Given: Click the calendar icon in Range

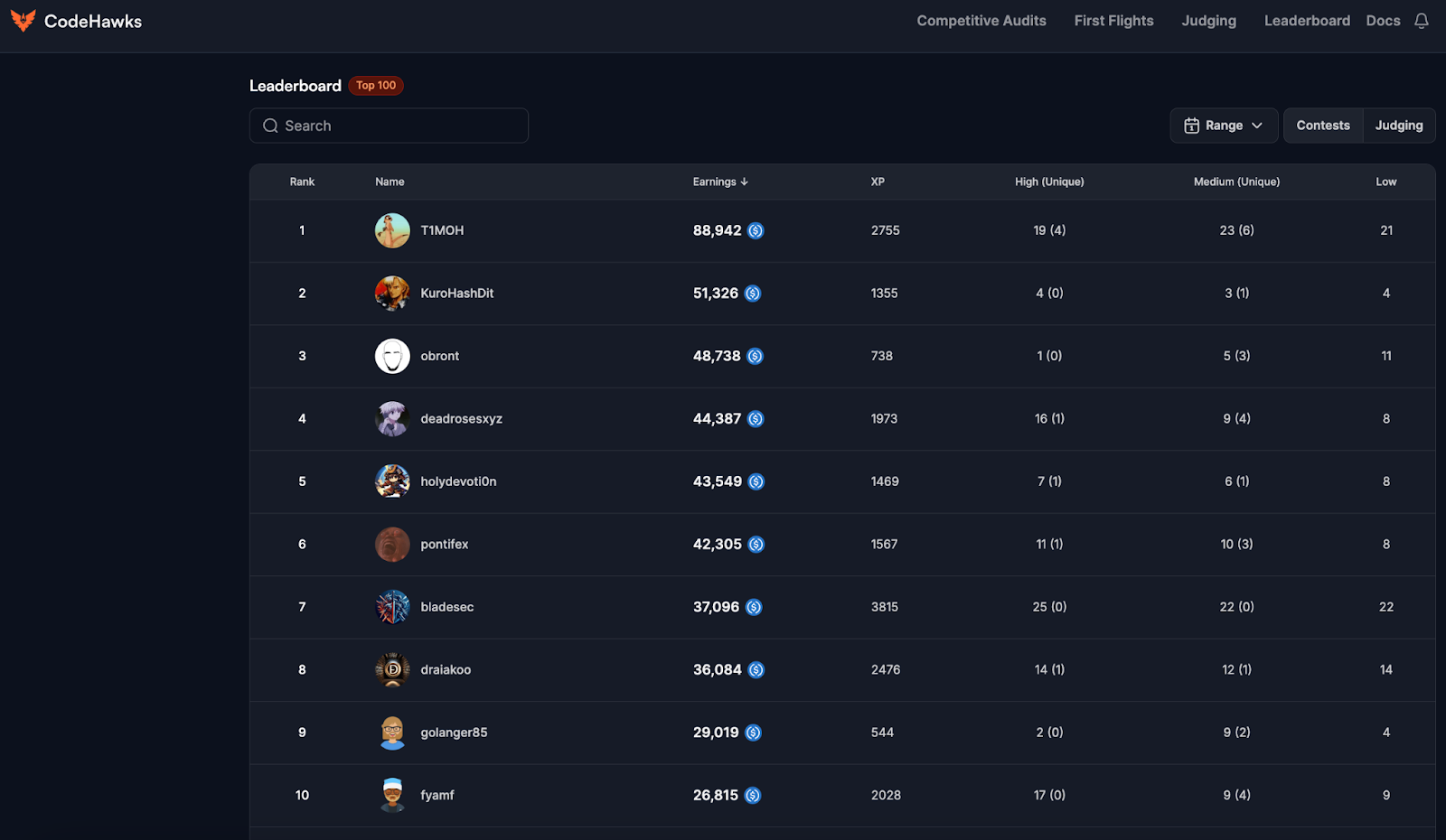Looking at the screenshot, I should [1191, 126].
